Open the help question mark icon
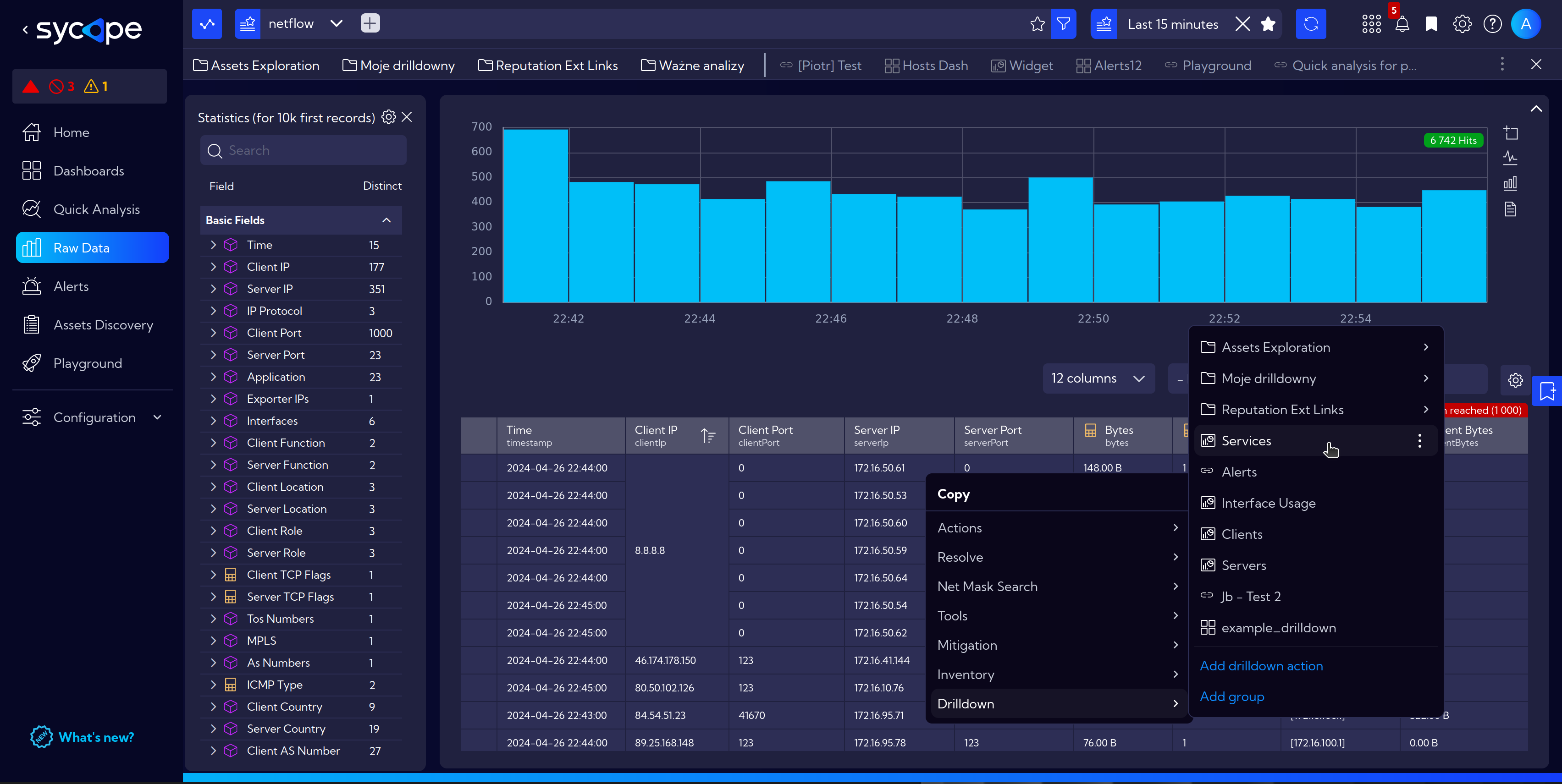 pyautogui.click(x=1492, y=24)
